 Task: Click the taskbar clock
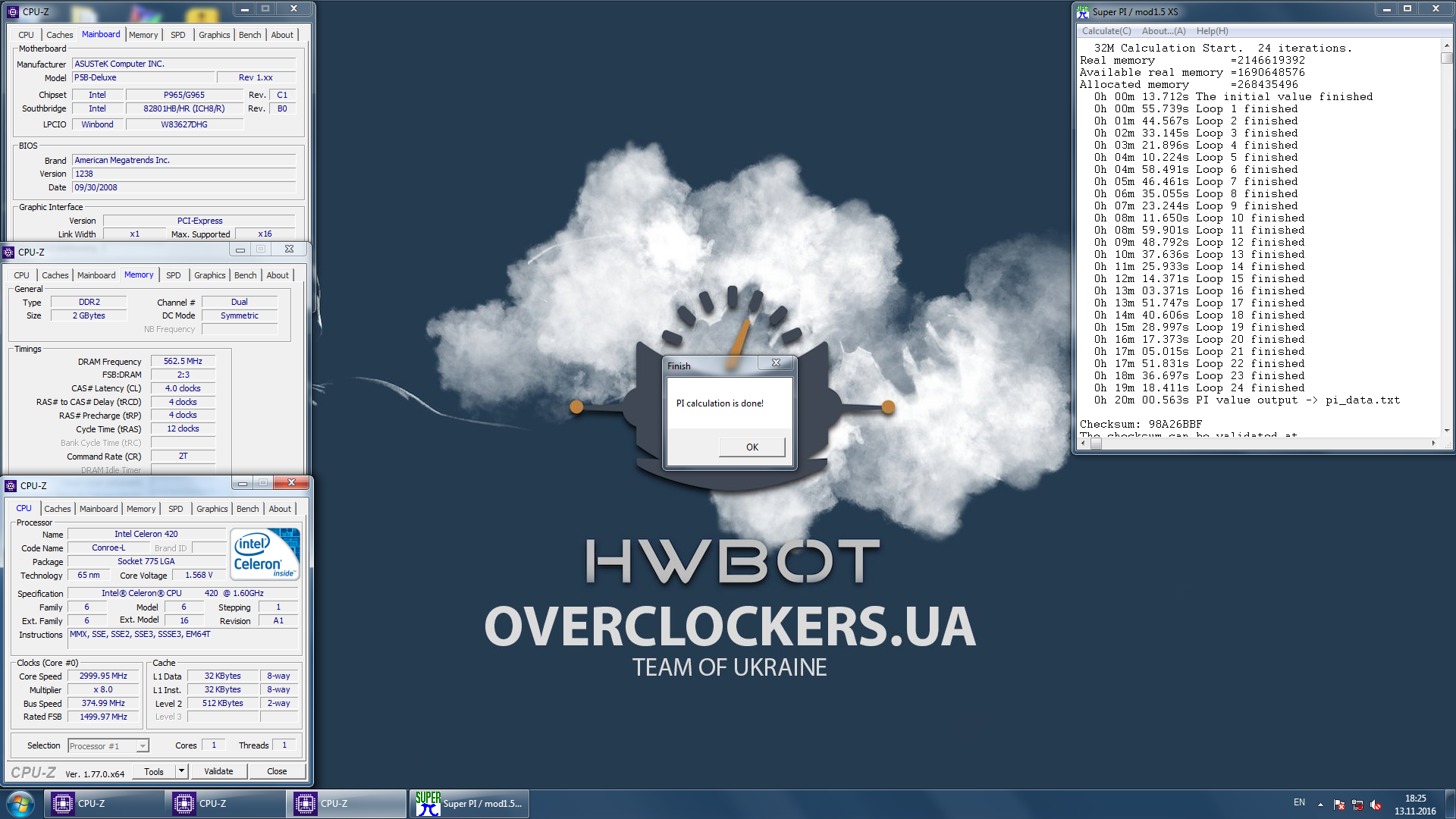coord(1414,805)
